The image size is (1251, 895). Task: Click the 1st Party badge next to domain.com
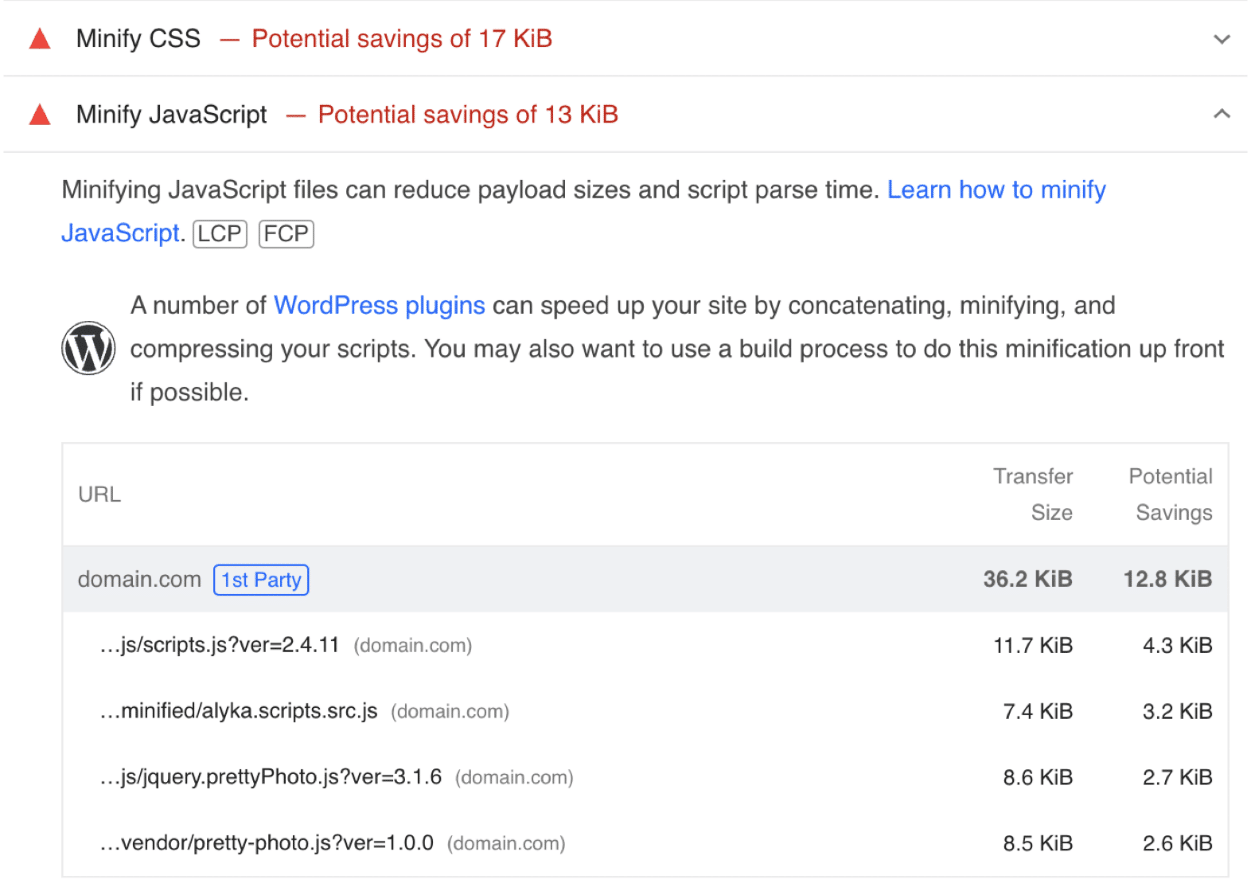pos(261,580)
